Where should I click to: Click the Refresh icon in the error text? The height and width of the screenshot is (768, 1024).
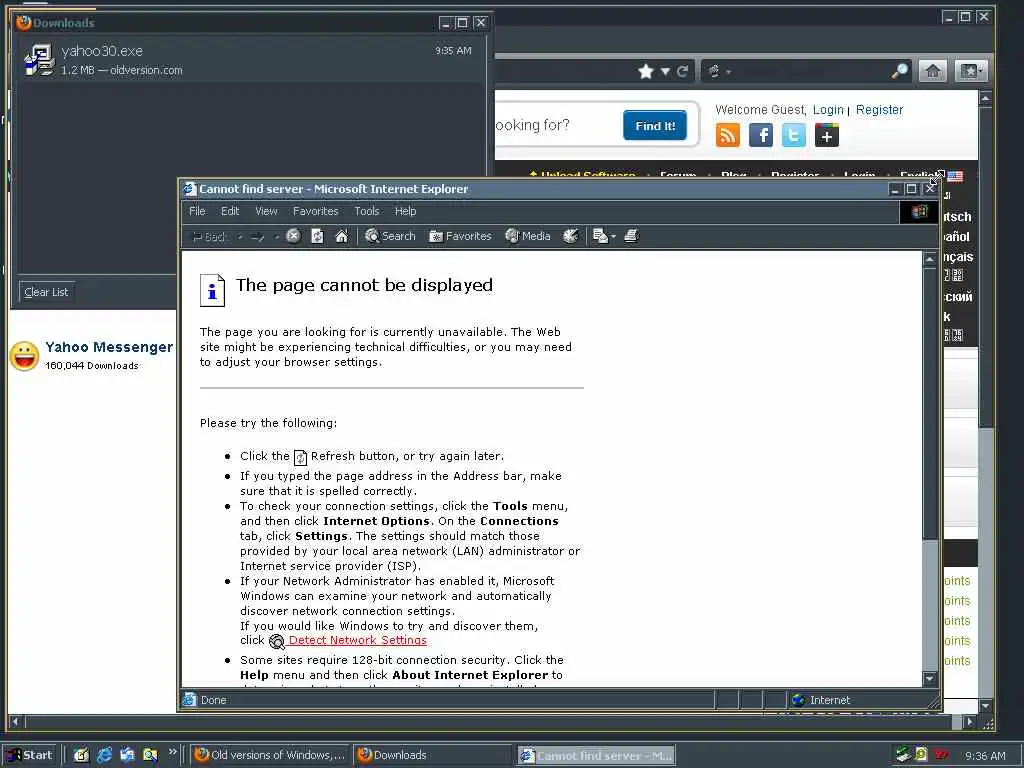click(300, 457)
